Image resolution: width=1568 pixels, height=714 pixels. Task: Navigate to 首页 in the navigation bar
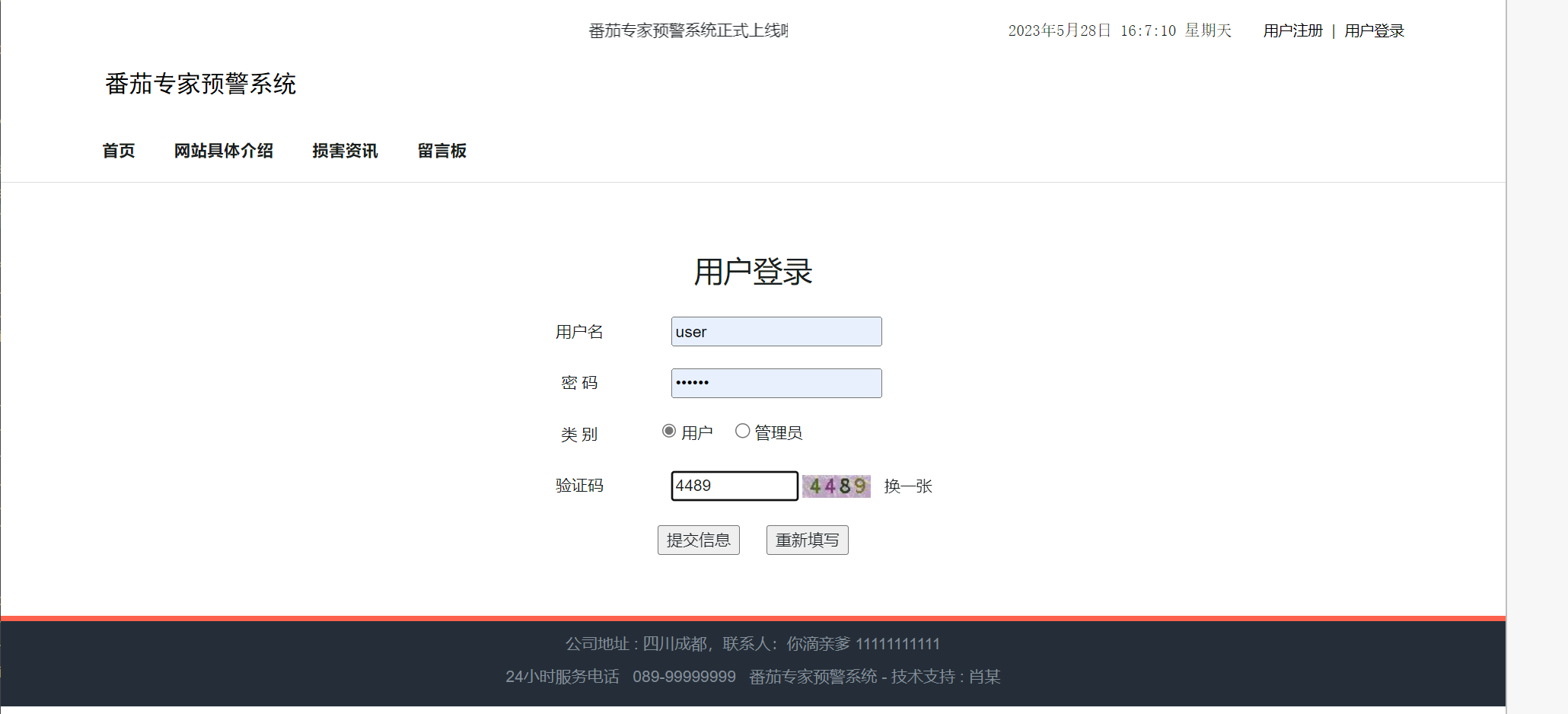click(119, 151)
